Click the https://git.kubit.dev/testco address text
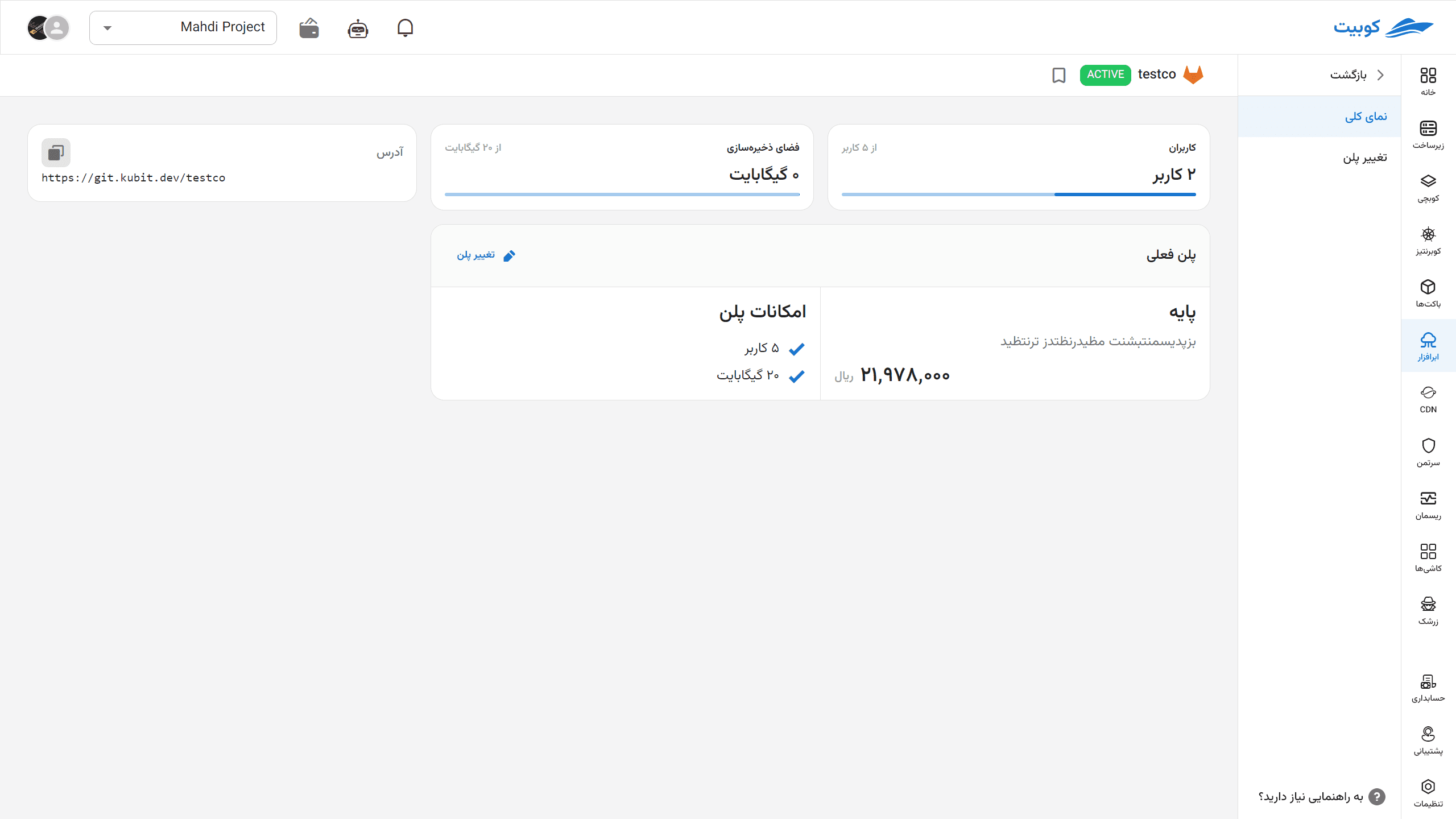The image size is (1456, 819). click(x=134, y=178)
